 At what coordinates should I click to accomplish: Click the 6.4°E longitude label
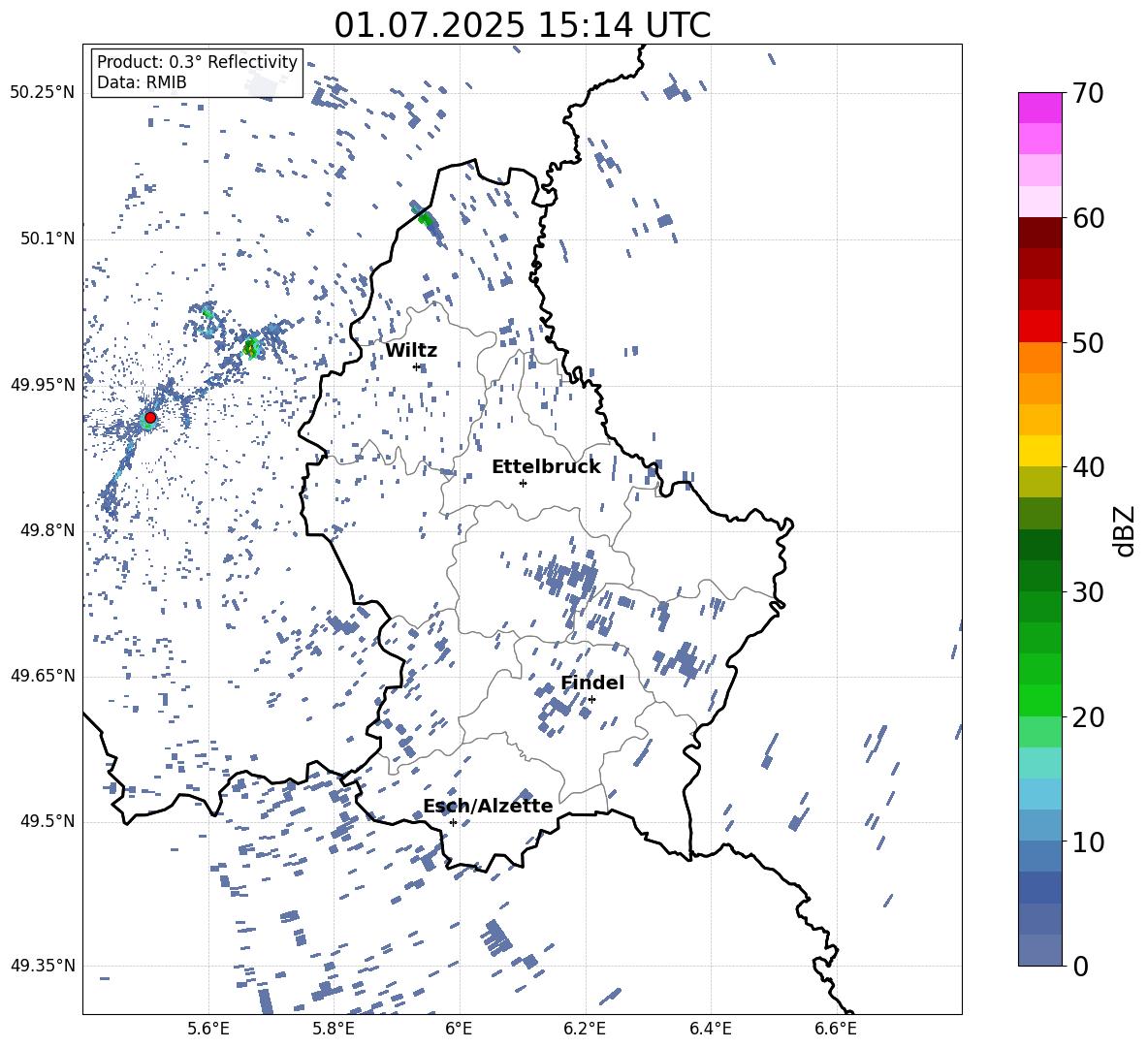click(710, 1029)
